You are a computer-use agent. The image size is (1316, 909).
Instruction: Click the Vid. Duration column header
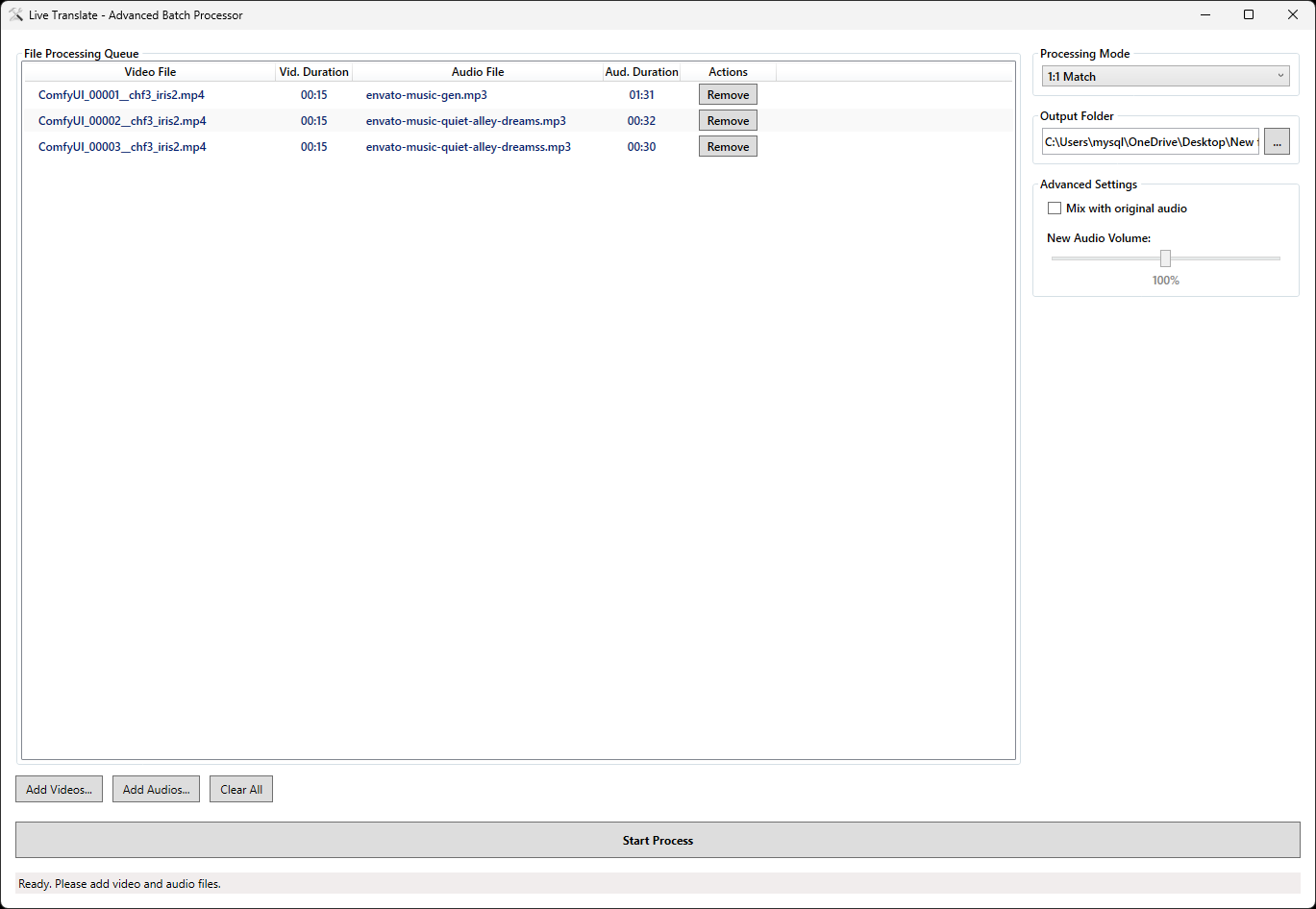pyautogui.click(x=314, y=72)
